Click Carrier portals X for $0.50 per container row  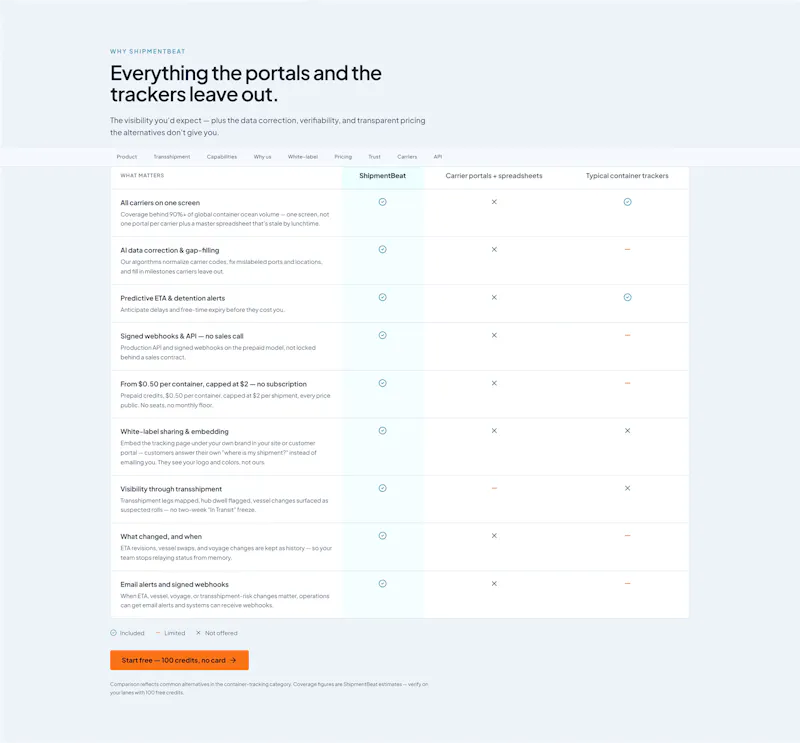[x=494, y=383]
